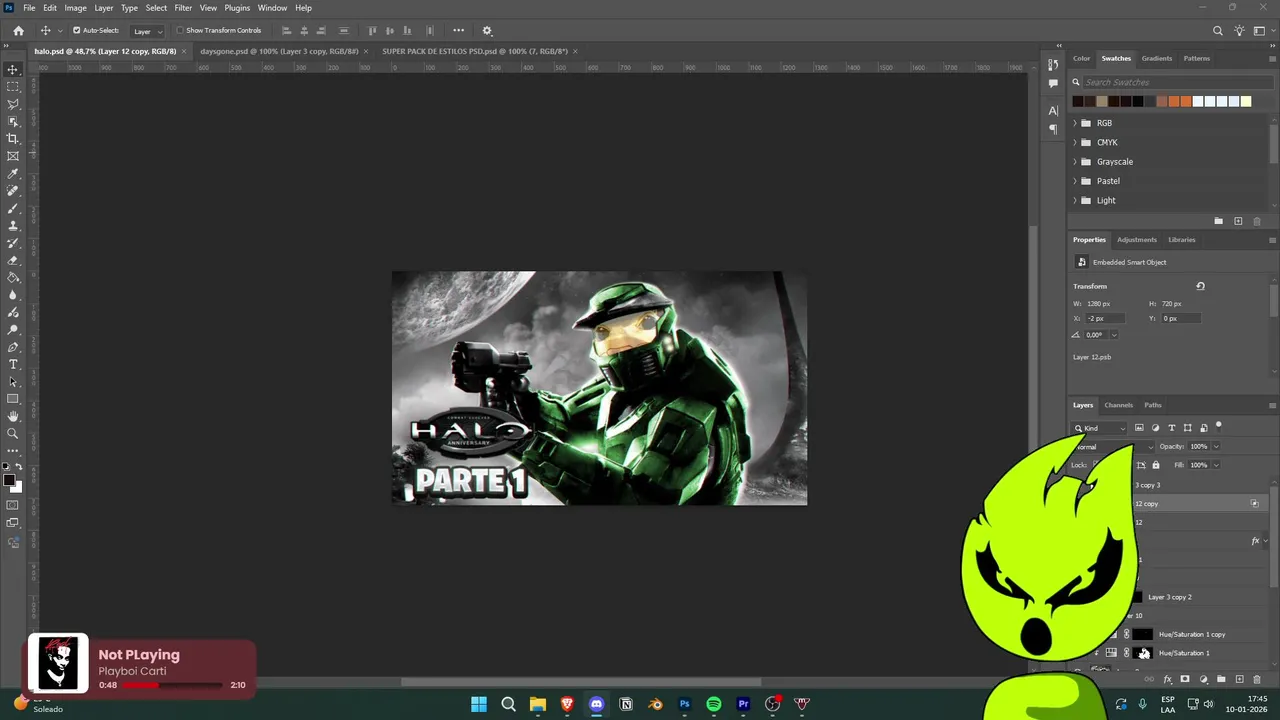Open the Plugins menu

[237, 8]
